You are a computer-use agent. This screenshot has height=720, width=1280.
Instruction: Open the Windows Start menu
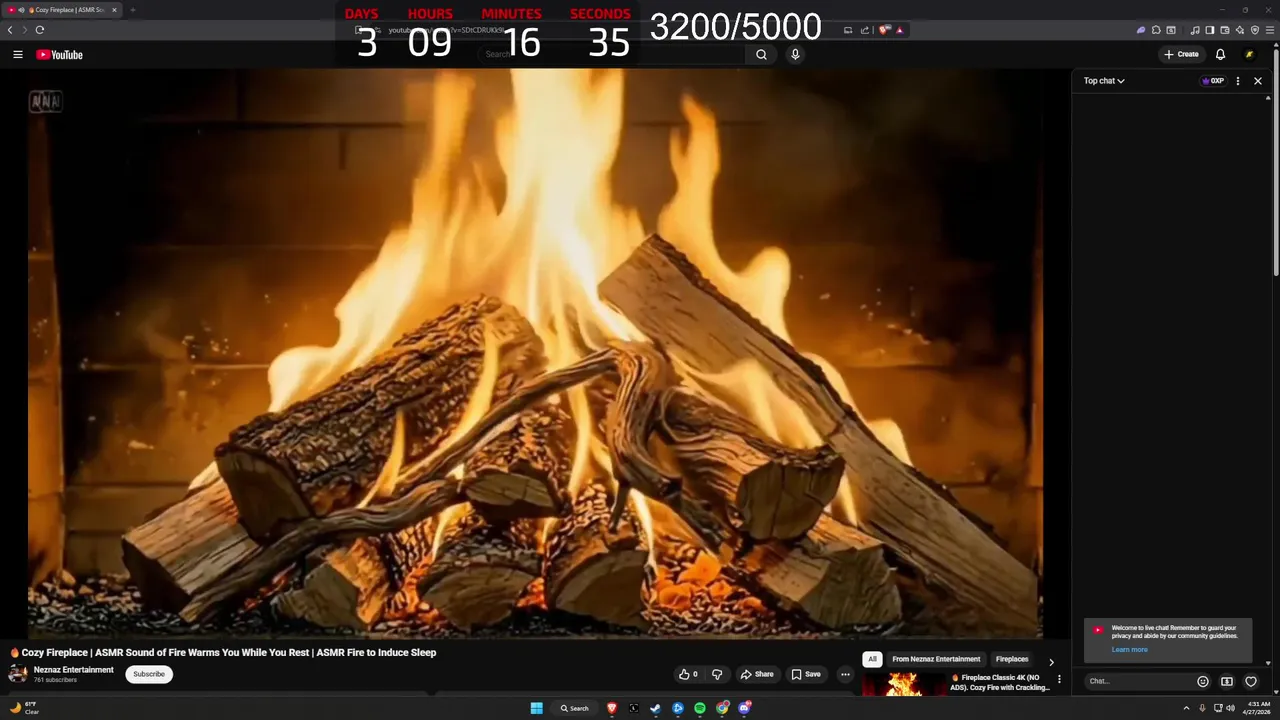(537, 708)
